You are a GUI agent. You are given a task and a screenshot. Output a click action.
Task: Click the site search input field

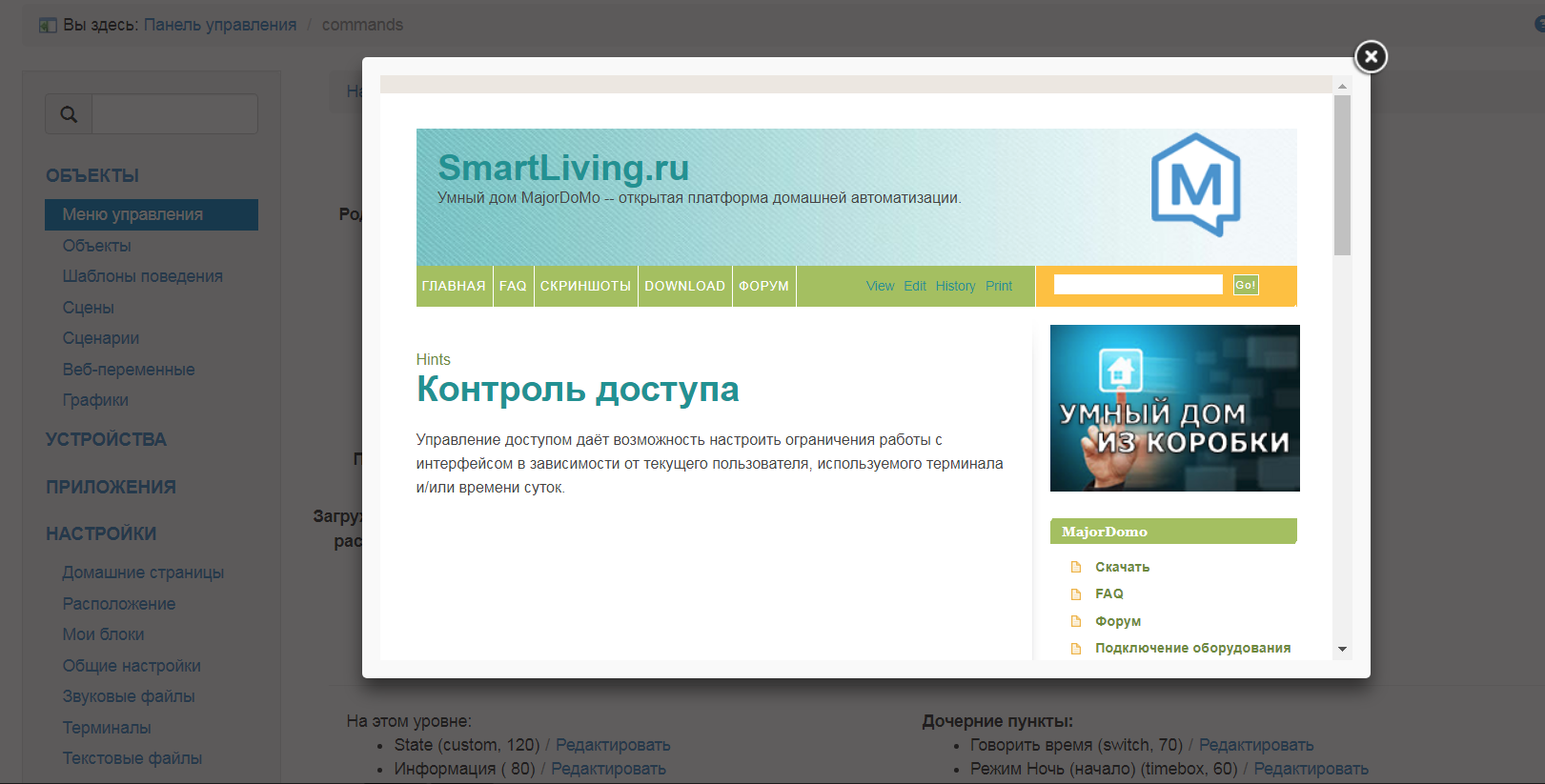[1138, 285]
